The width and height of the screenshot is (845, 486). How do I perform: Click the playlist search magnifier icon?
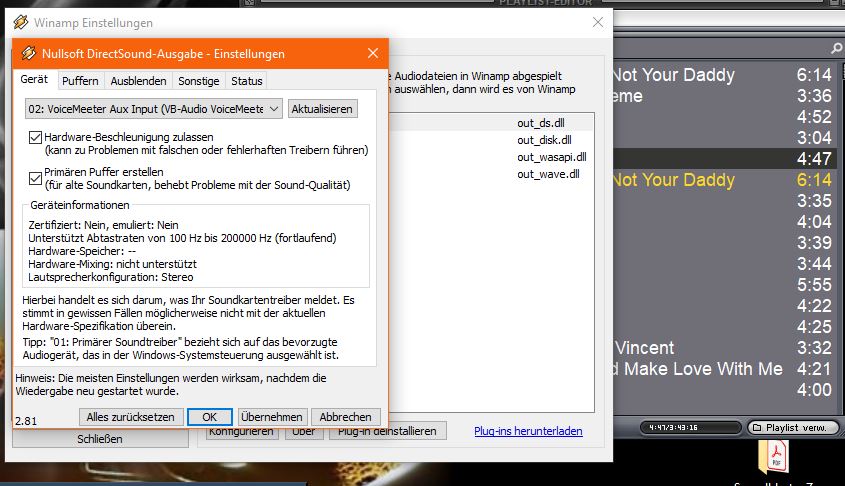836,48
